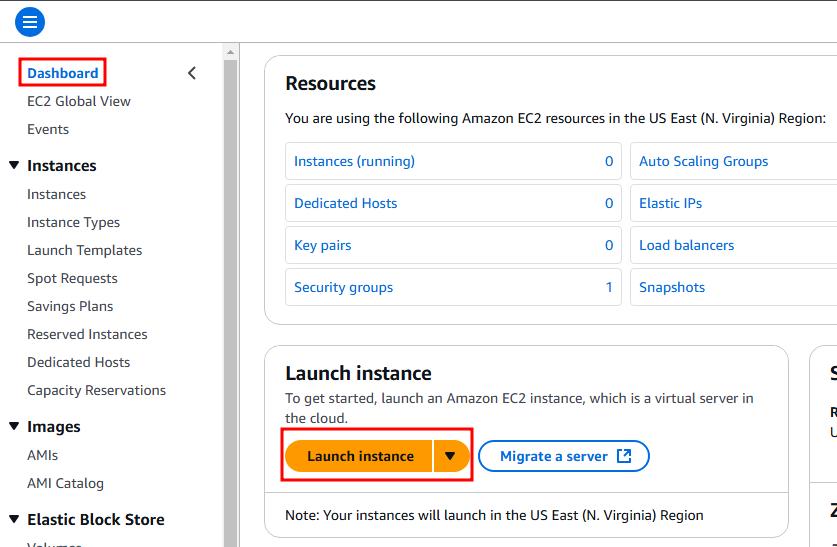Open the Load balancers resource link
The height and width of the screenshot is (547, 837).
click(686, 245)
